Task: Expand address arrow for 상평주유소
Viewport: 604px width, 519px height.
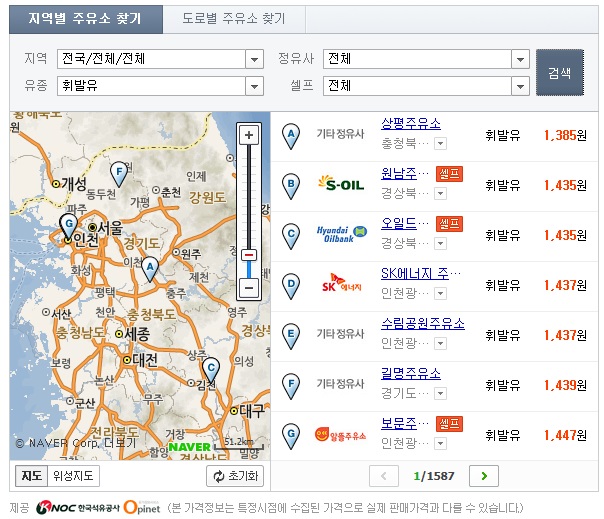Action: click(440, 144)
